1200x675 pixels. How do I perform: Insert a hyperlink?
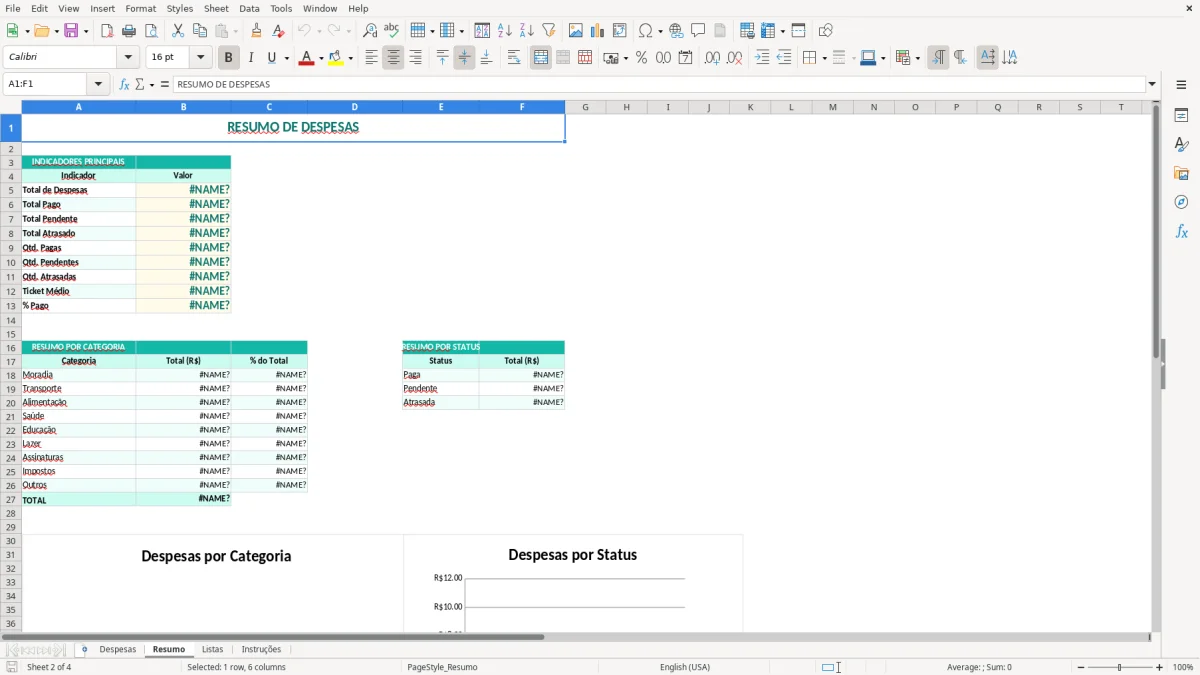pyautogui.click(x=676, y=31)
